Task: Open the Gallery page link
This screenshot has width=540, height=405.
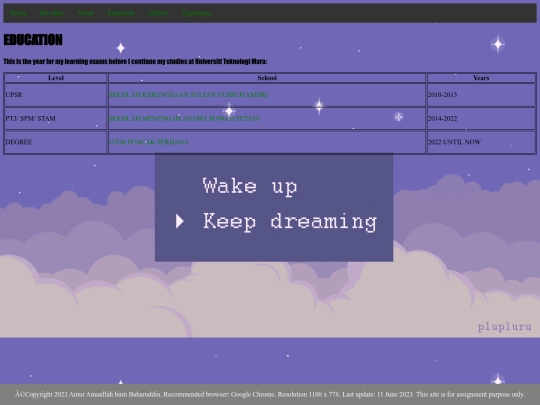Action: pos(158,13)
